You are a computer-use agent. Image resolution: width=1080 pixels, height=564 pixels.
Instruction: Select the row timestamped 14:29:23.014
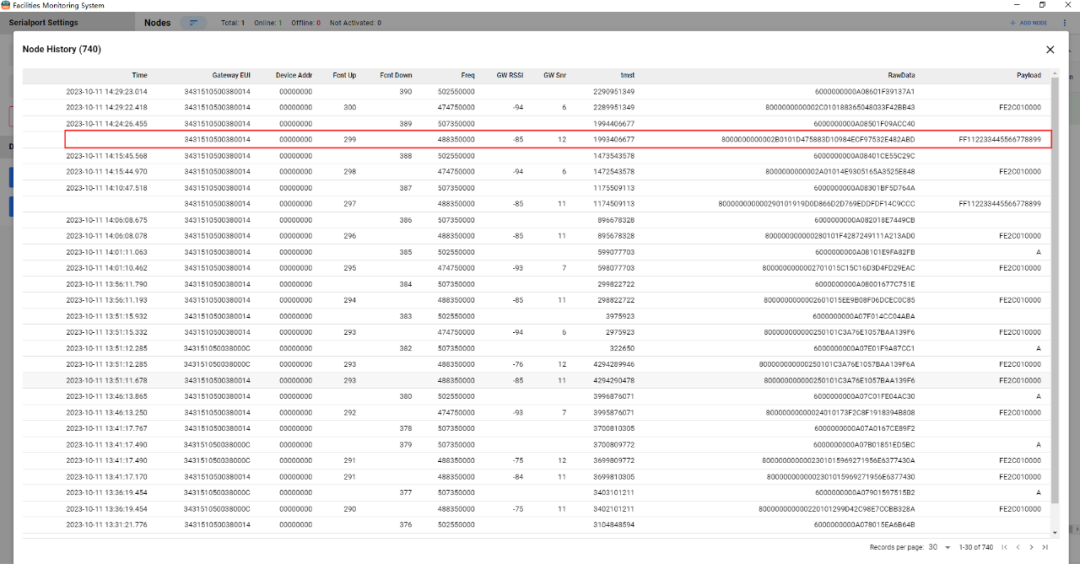pyautogui.click(x=558, y=91)
